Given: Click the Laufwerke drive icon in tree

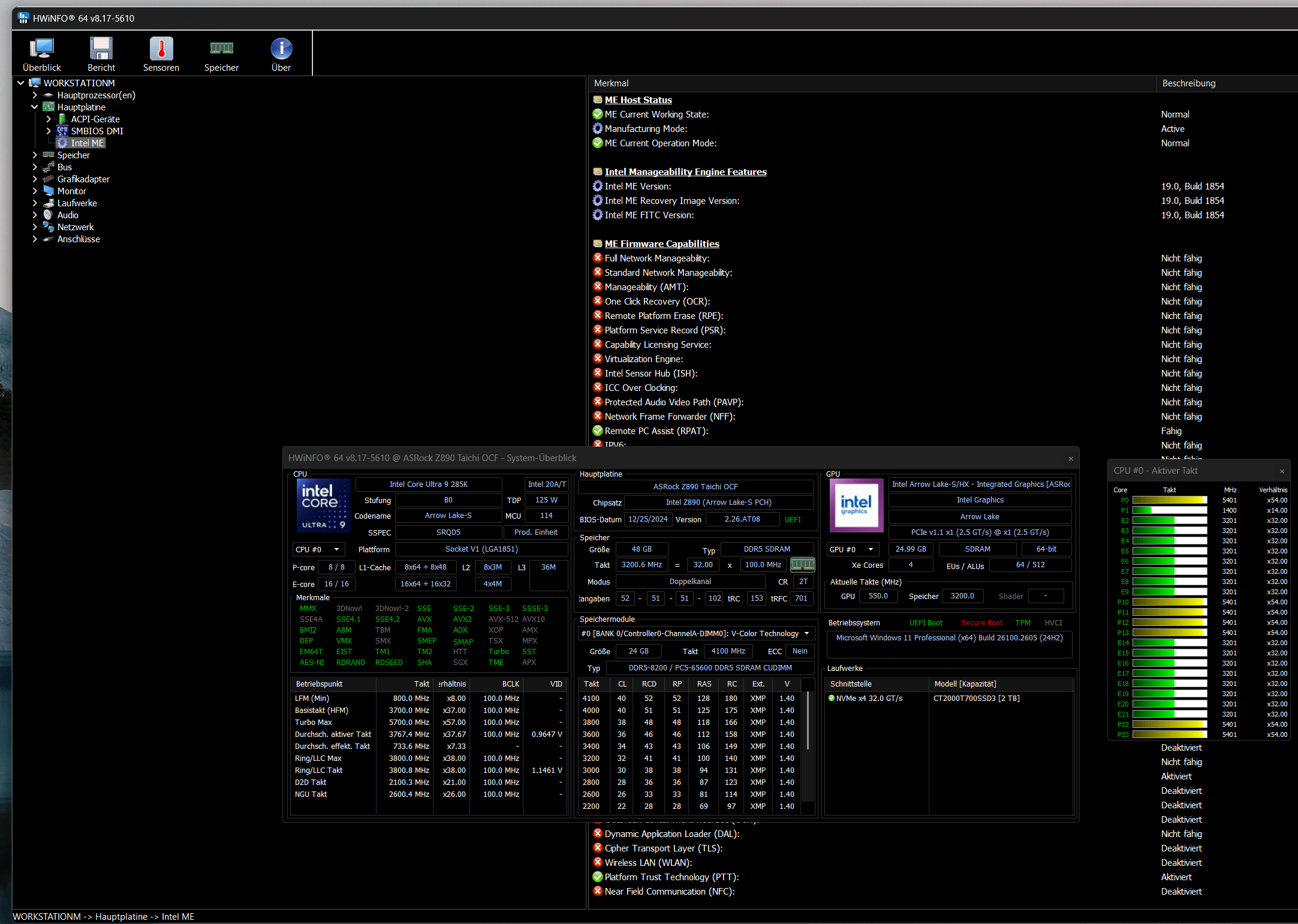Looking at the screenshot, I should tap(49, 203).
